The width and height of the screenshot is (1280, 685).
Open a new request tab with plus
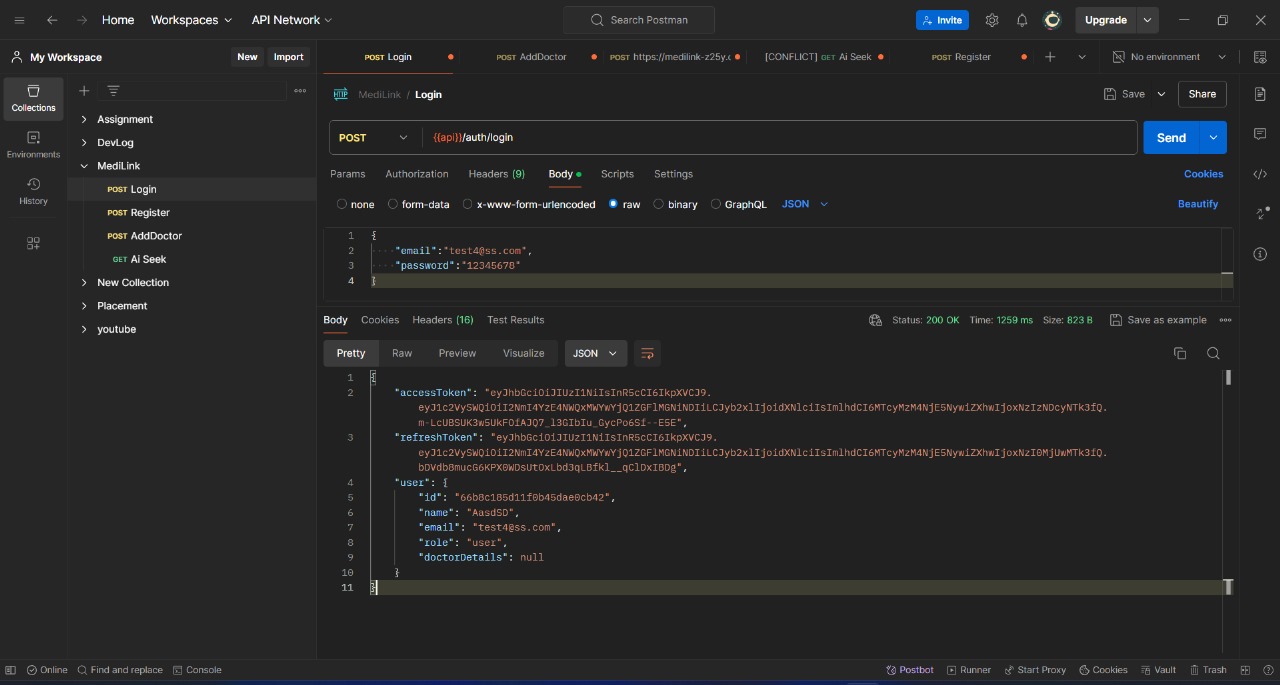coord(1050,57)
